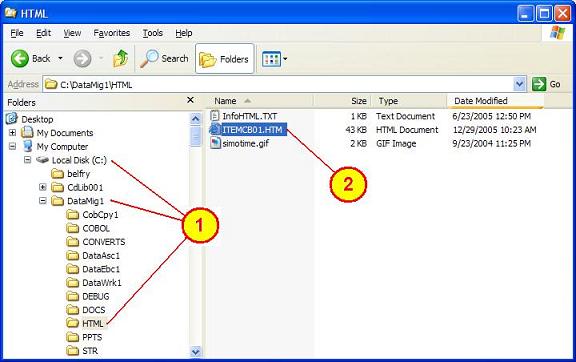Open the Favorites menu

[112, 33]
